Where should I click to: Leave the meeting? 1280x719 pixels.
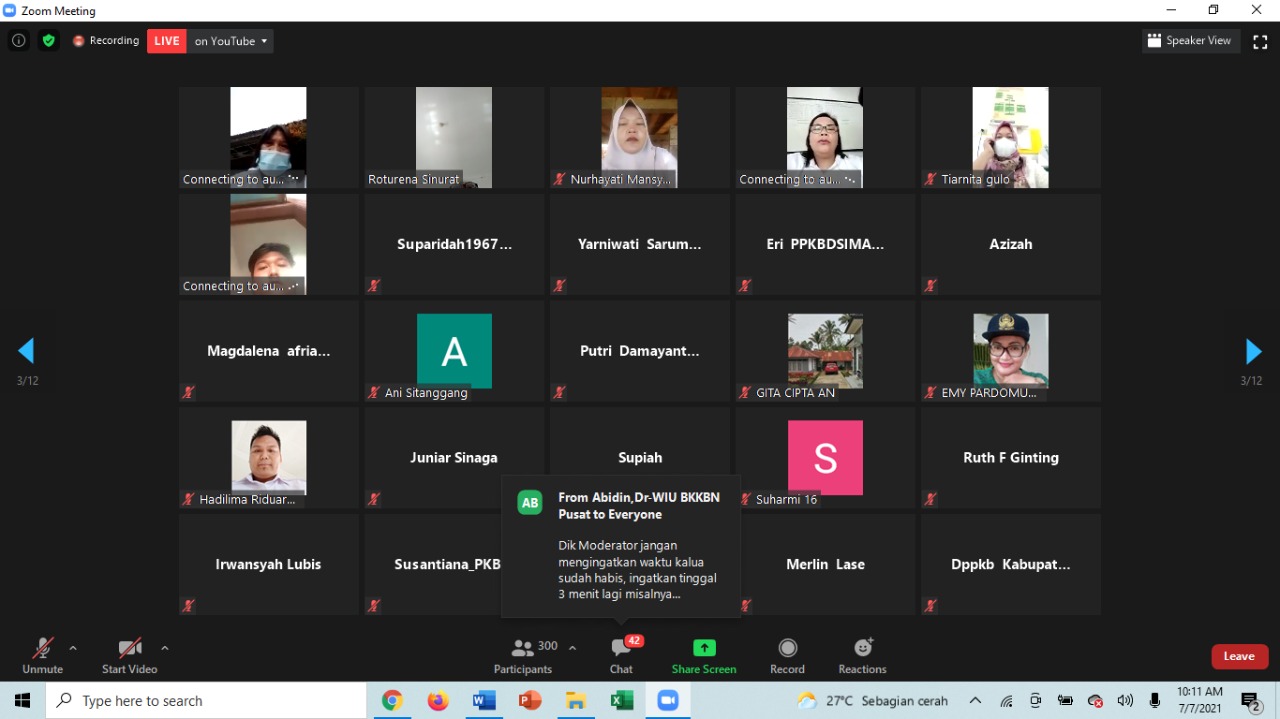(x=1239, y=656)
